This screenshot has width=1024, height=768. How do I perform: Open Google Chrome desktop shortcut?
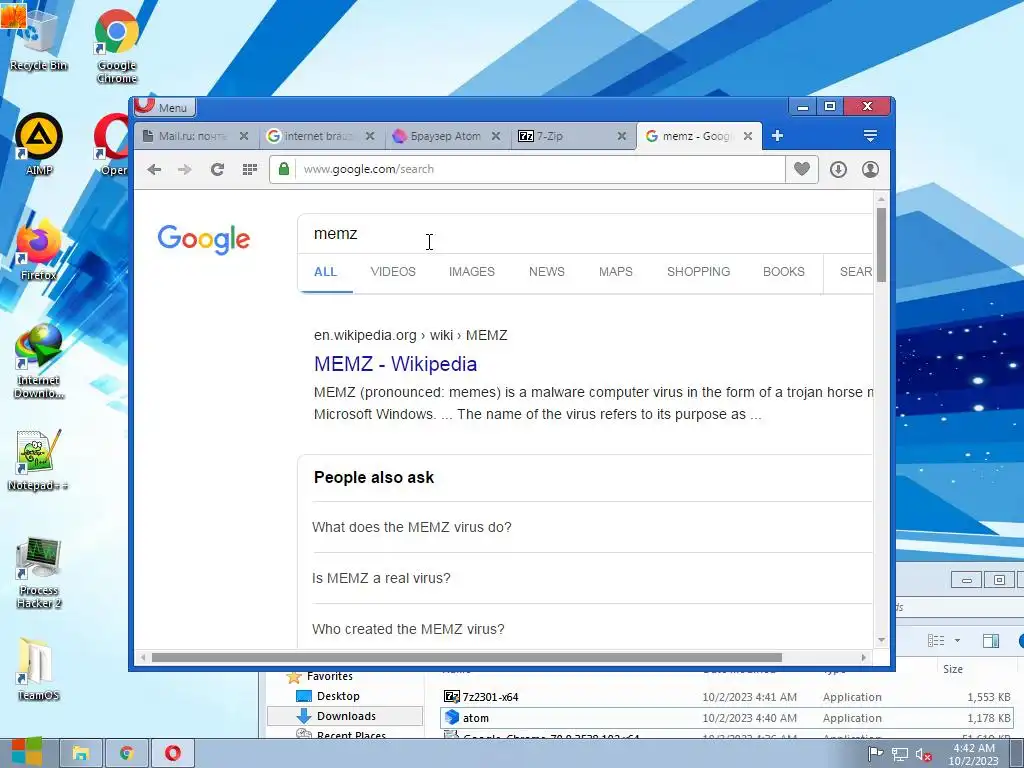click(x=117, y=46)
